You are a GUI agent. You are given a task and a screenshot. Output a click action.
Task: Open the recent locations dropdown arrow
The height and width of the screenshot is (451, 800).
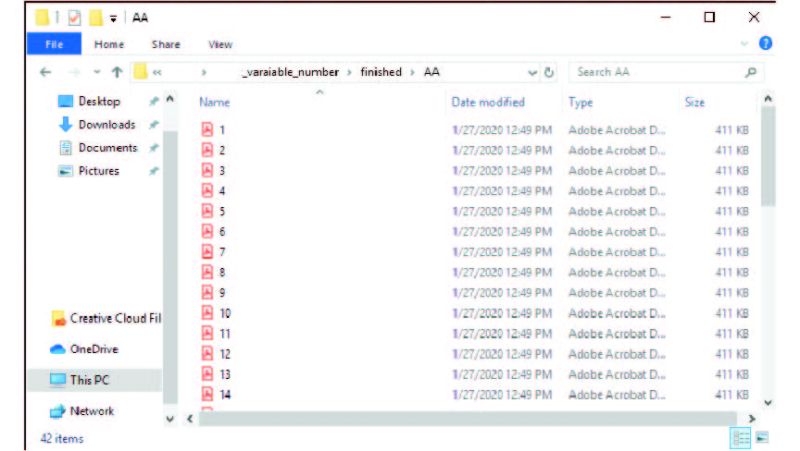pos(97,72)
